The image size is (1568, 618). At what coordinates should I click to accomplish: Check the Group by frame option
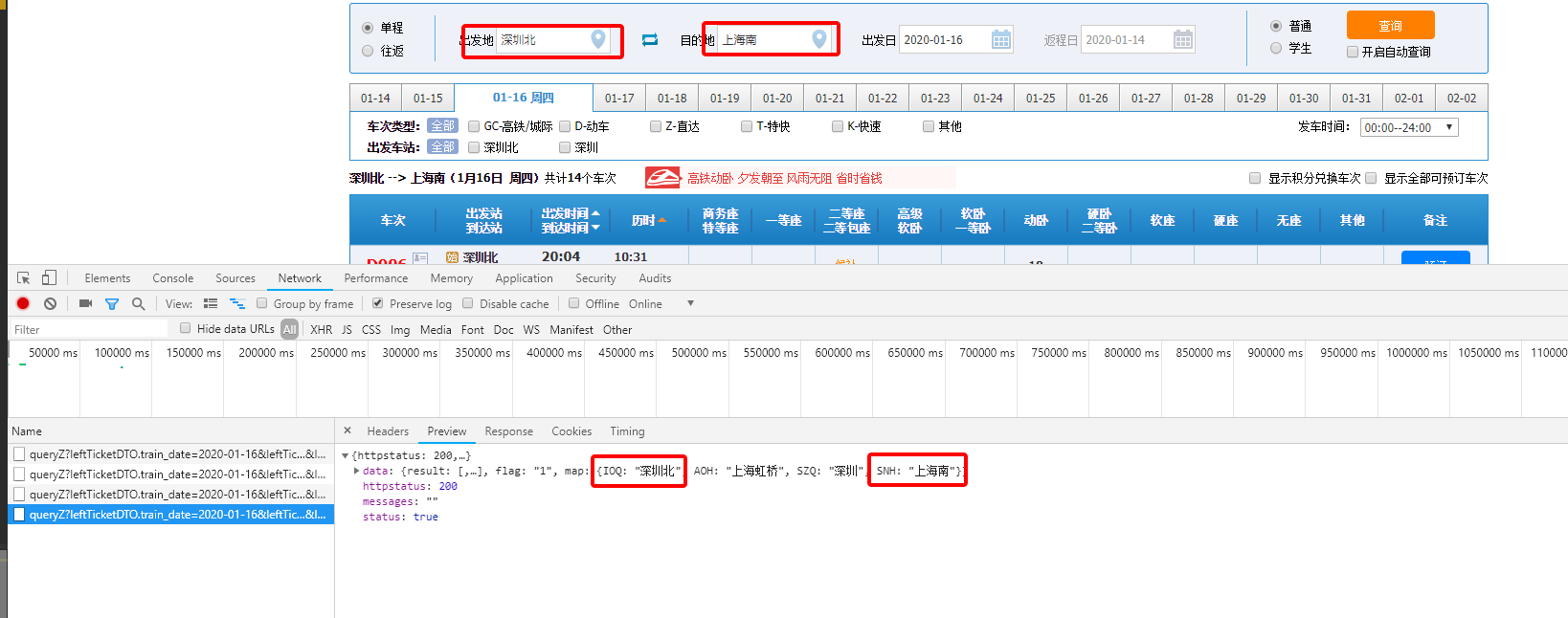[262, 303]
